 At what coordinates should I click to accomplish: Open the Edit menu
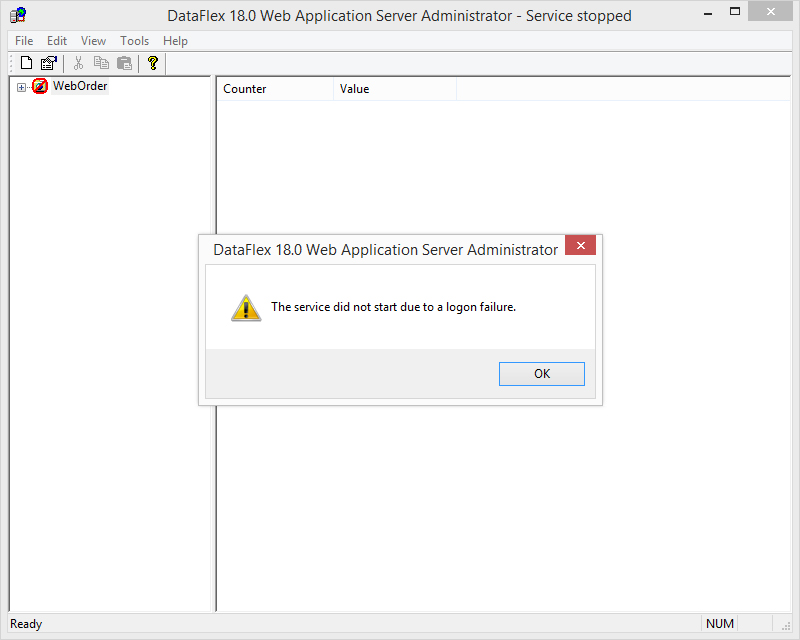pyautogui.click(x=57, y=41)
